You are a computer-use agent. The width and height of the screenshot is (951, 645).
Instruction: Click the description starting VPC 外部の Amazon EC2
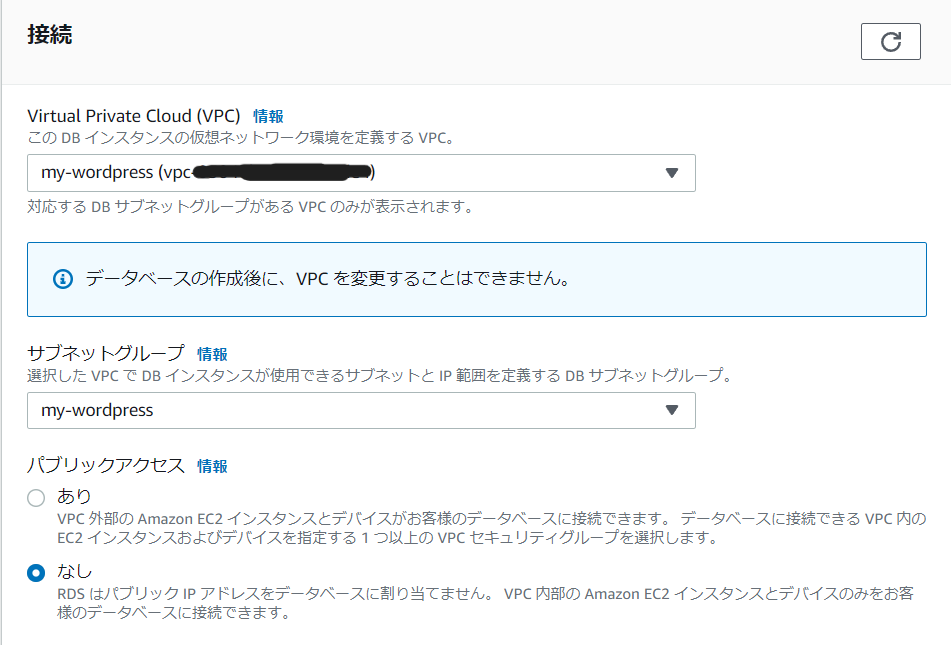(492, 528)
